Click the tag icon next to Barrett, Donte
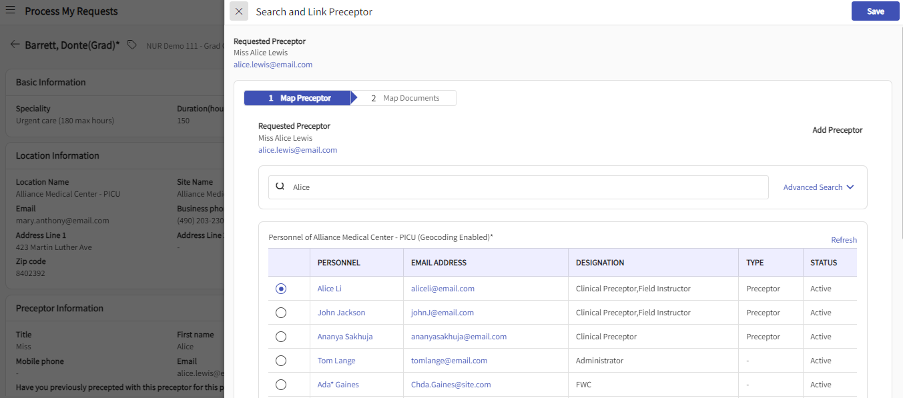 (132, 44)
